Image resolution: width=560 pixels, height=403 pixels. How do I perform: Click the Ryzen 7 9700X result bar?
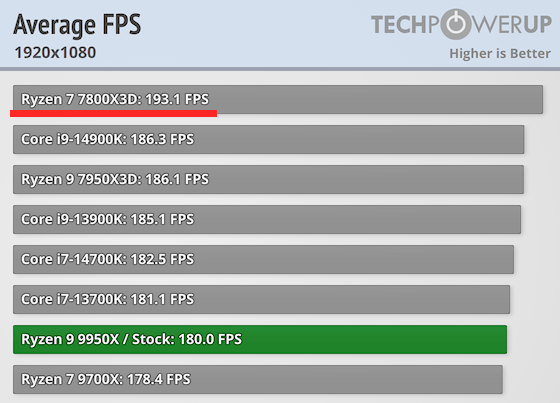tap(258, 379)
